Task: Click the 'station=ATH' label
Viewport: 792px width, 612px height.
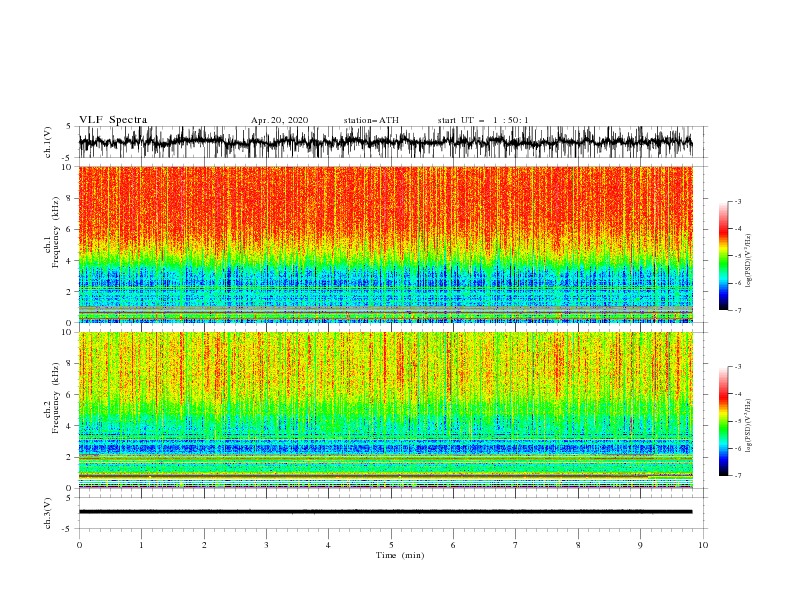Action: (x=371, y=120)
